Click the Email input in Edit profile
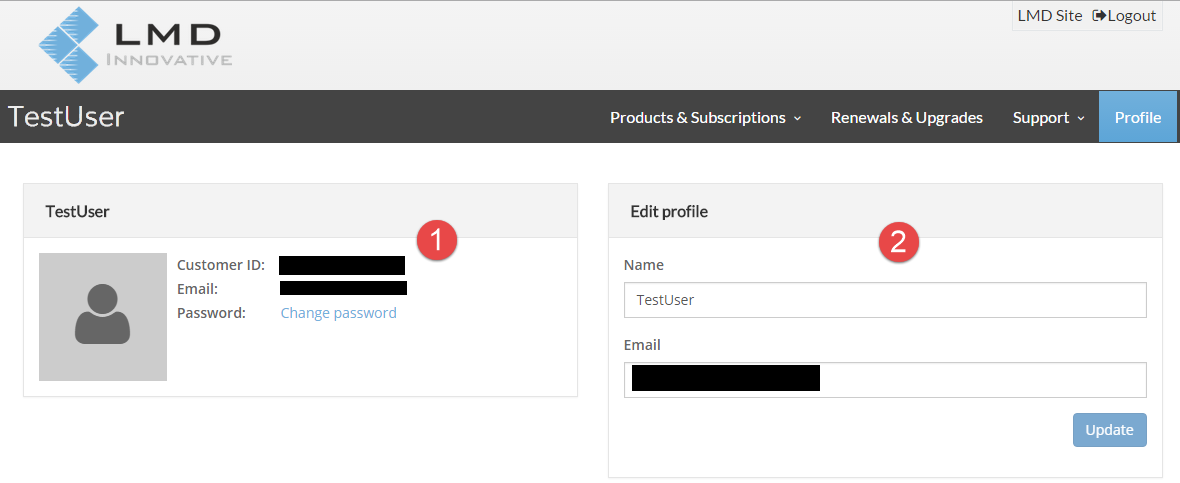 click(980, 379)
